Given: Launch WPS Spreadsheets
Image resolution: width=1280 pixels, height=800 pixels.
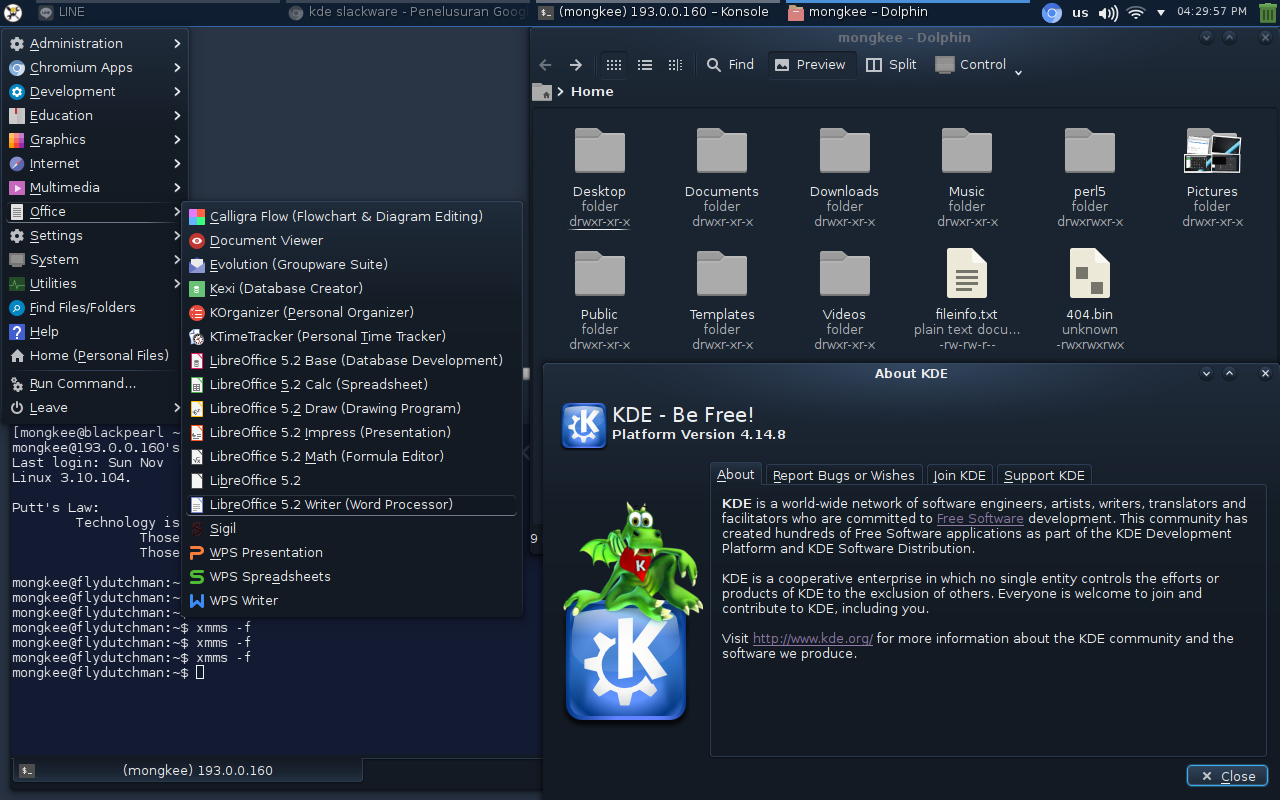Looking at the screenshot, I should pos(351,577).
